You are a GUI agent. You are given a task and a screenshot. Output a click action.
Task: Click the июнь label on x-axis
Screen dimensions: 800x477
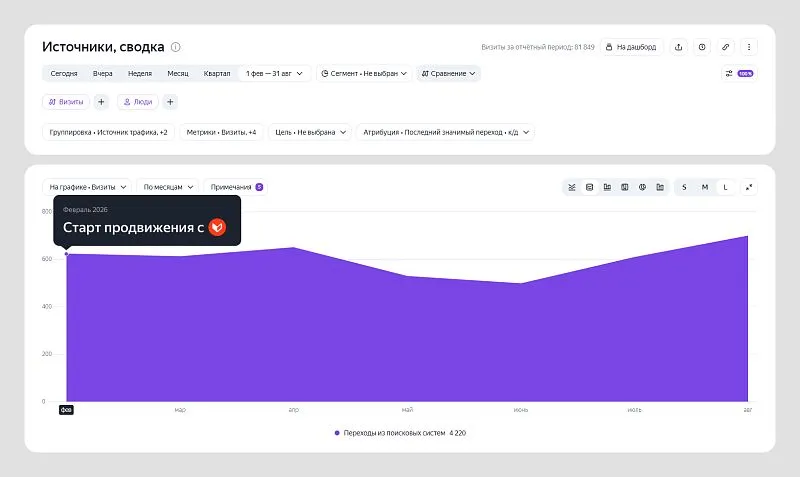tap(521, 410)
